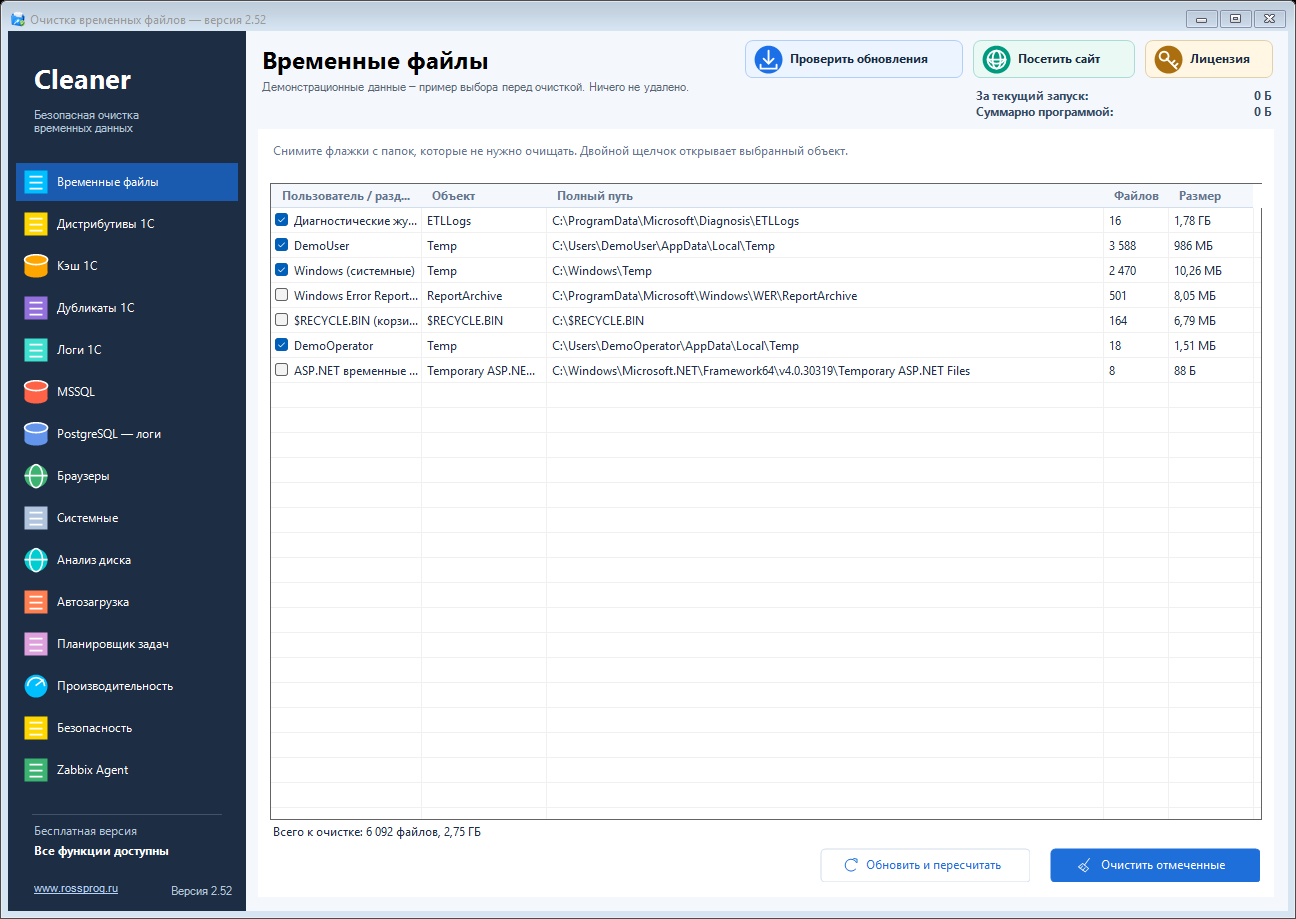1296x919 pixels.
Task: Sort by the Объект column header
Action: (x=484, y=196)
